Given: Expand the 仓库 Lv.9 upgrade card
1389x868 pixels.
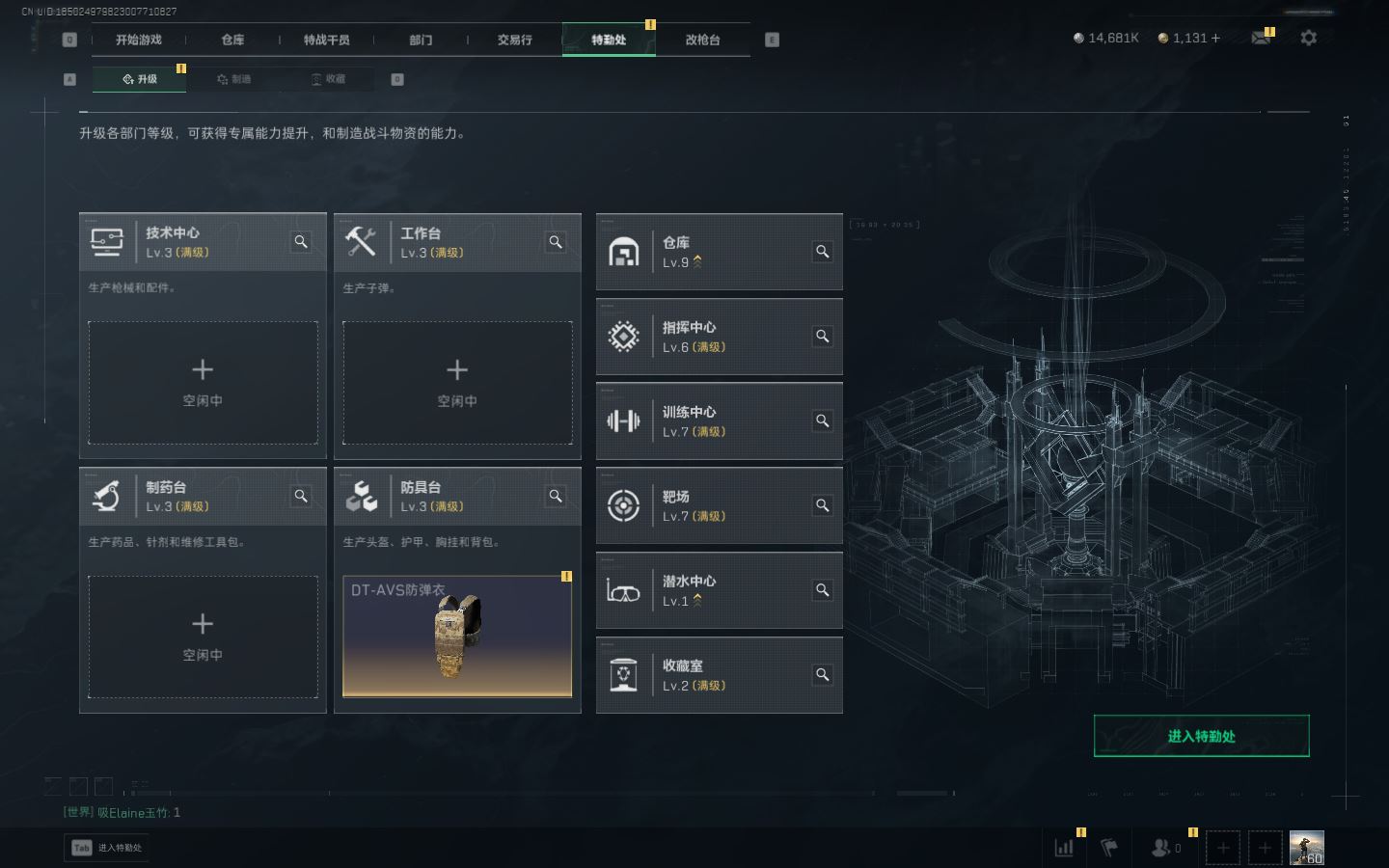Looking at the screenshot, I should click(719, 252).
